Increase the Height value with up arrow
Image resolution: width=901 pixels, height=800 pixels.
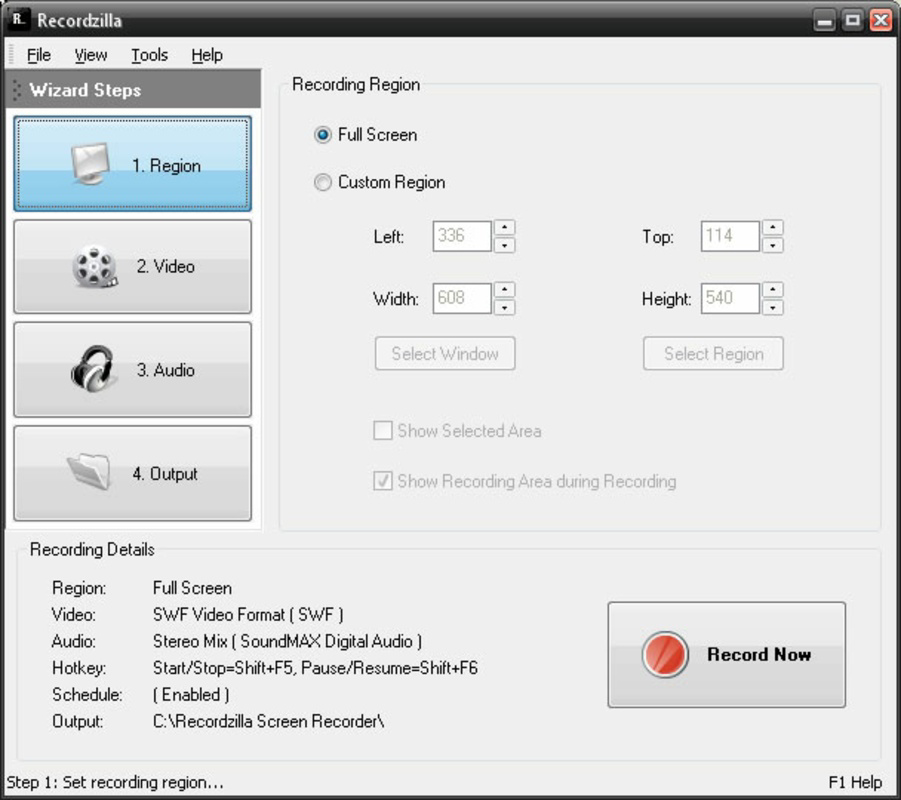pos(773,290)
